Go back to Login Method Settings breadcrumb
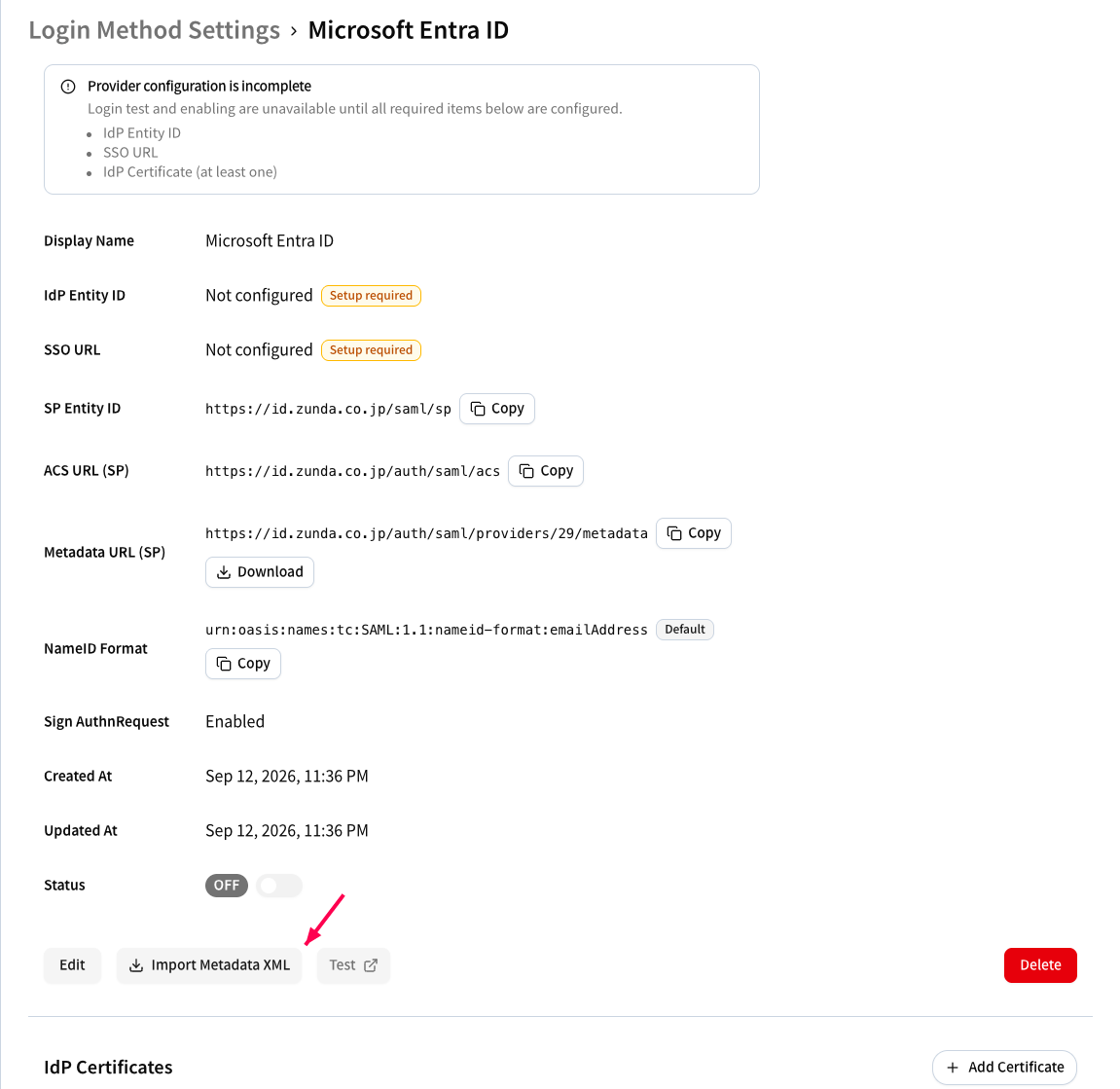 155,30
